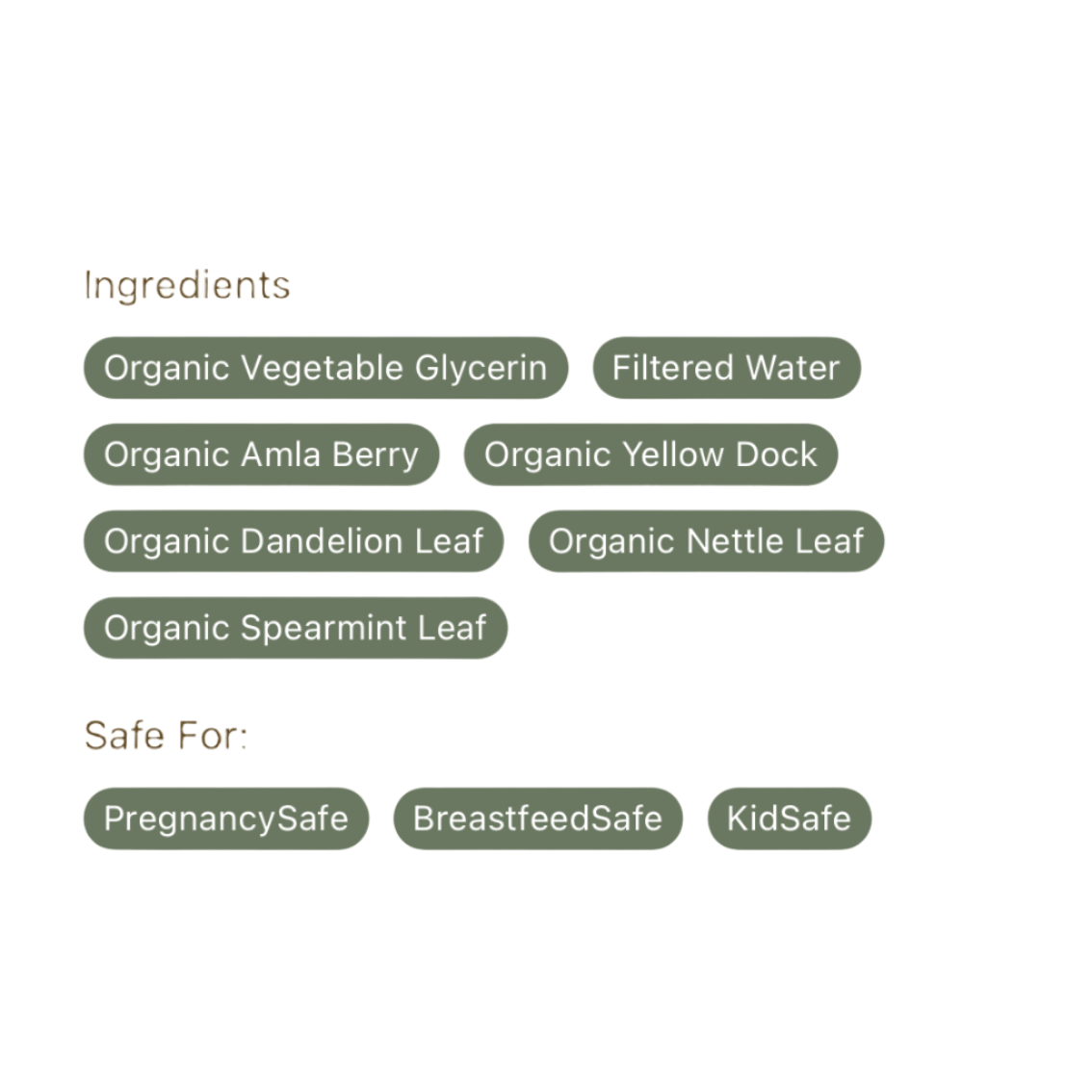1092x1092 pixels.
Task: Tap the Organic Amla Berry pill
Action: (x=261, y=455)
